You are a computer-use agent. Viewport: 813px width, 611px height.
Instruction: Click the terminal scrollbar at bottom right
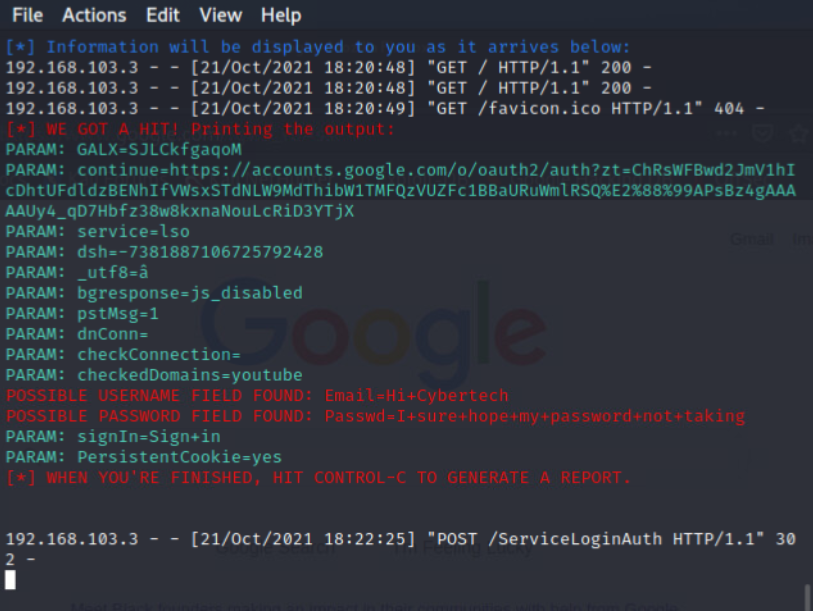tap(807, 597)
